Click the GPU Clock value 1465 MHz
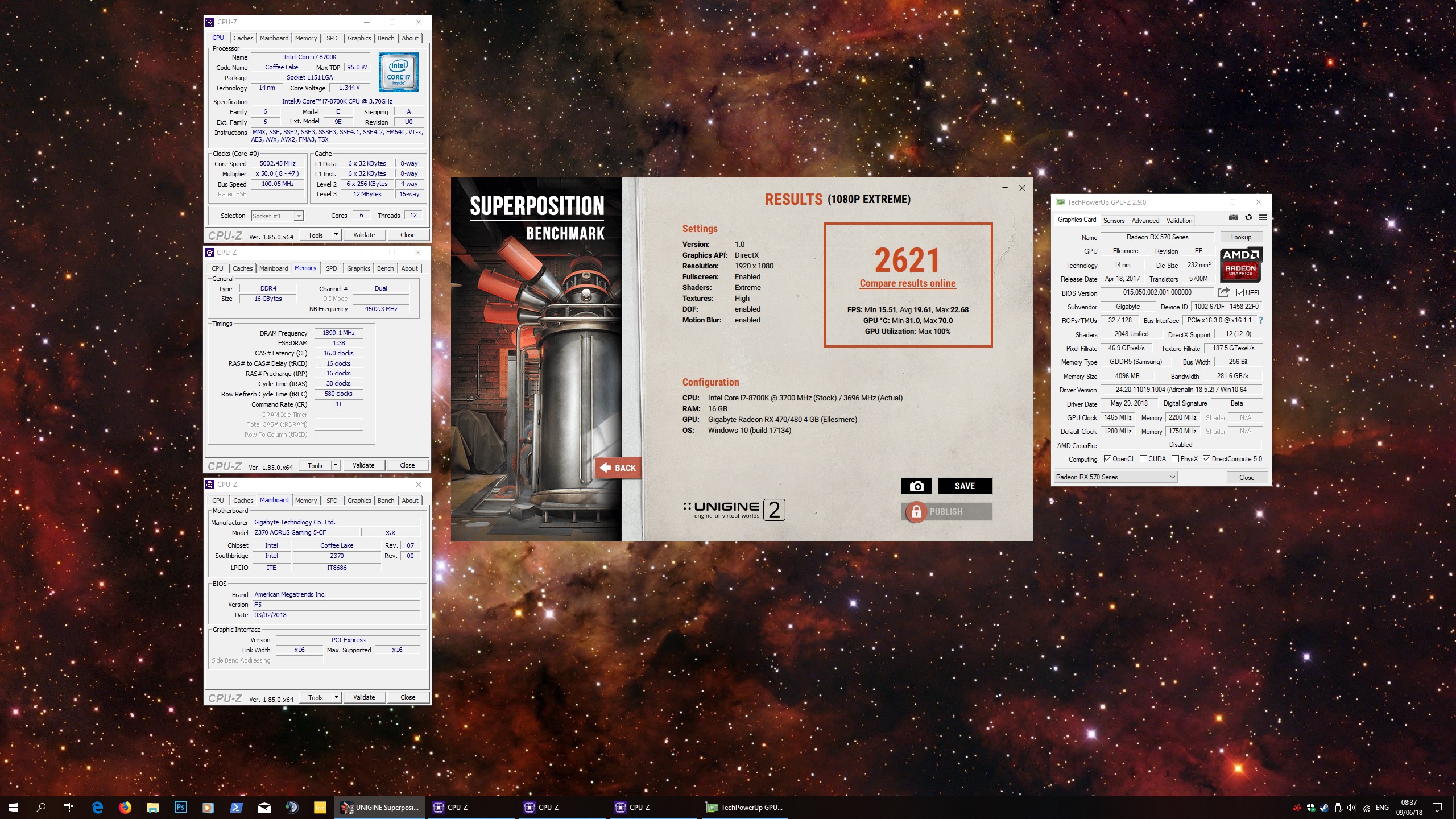This screenshot has height=819, width=1456. coord(1117,417)
